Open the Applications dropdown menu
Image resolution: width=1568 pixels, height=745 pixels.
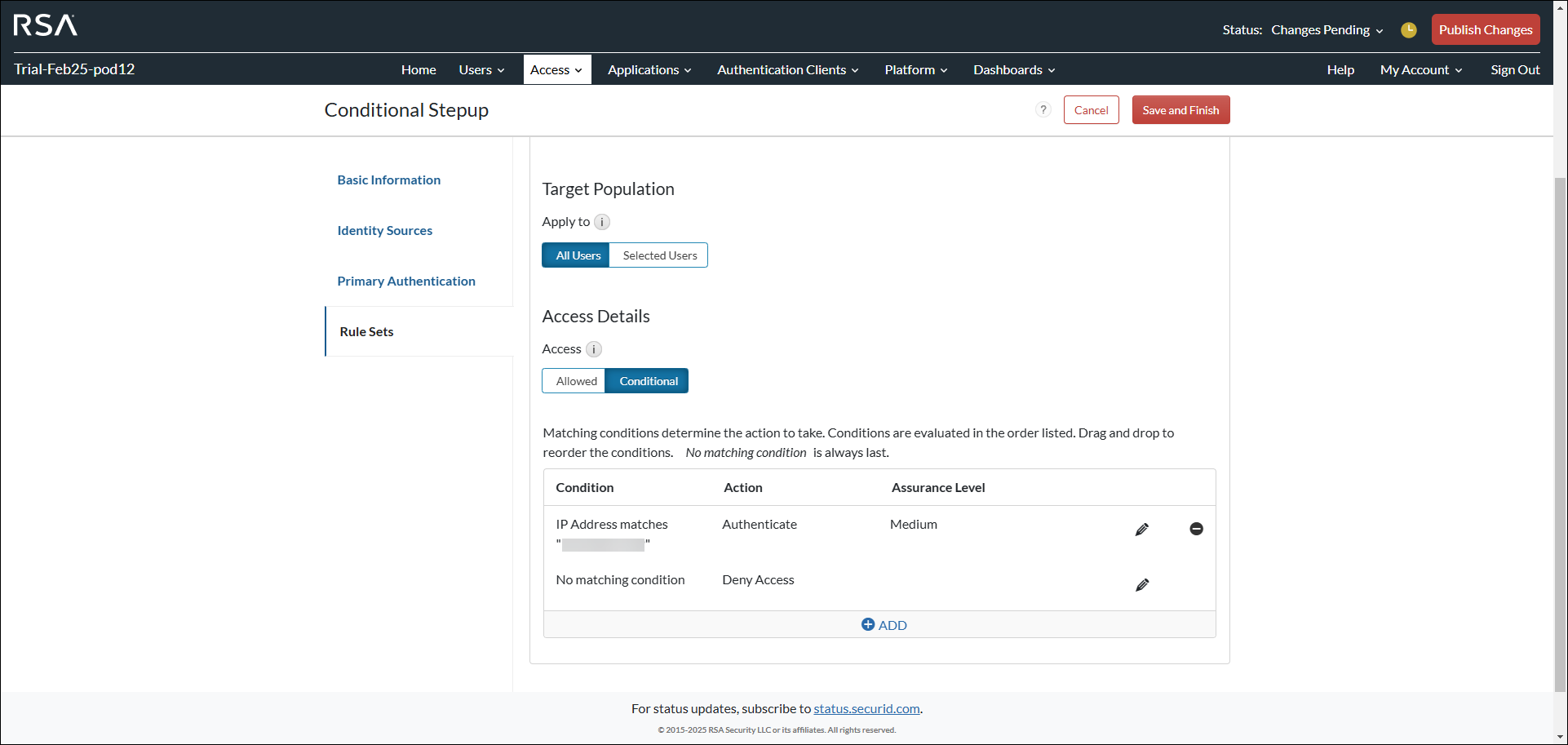[649, 69]
